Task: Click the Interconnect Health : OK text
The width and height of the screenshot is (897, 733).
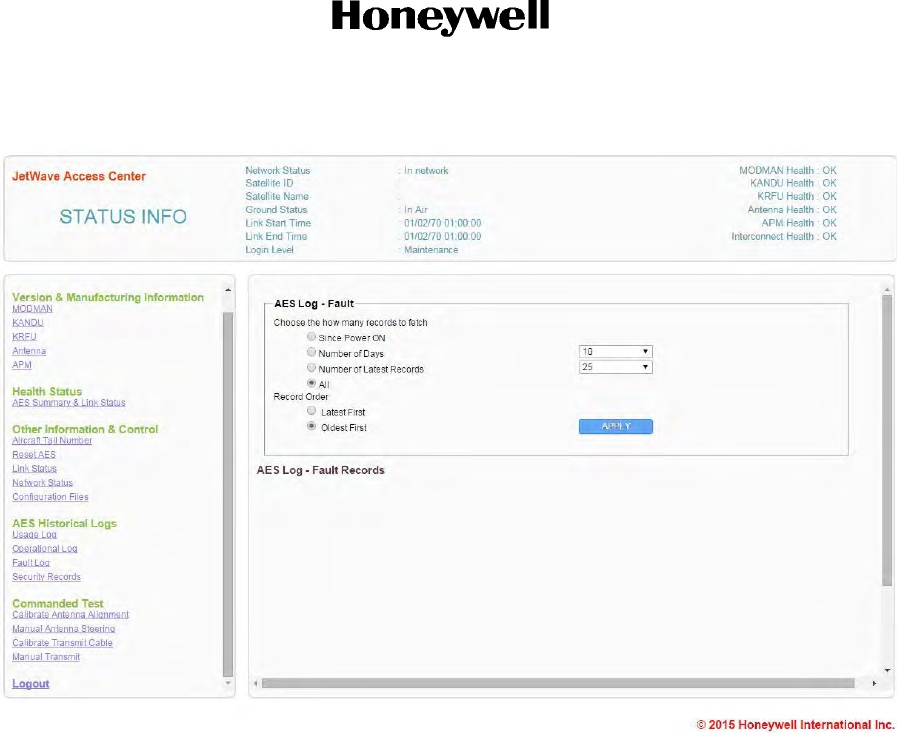Action: [784, 236]
